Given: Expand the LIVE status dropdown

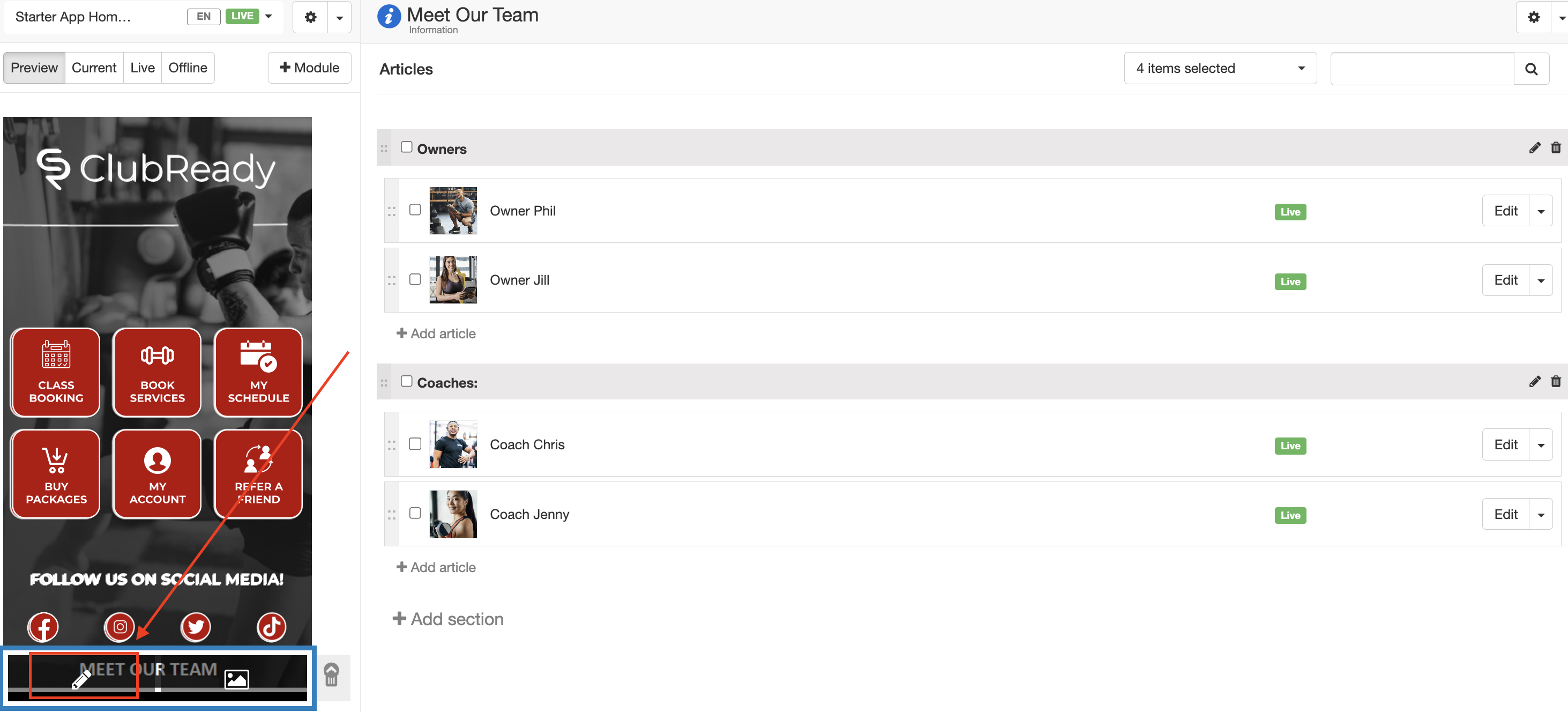Looking at the screenshot, I should 268,17.
